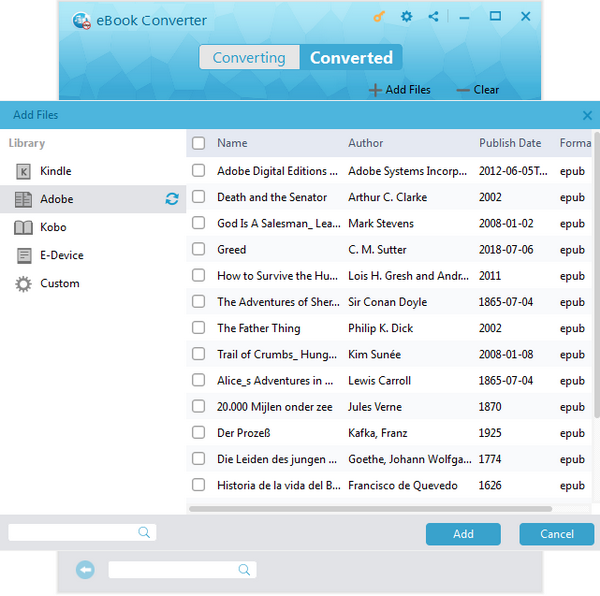Viewport: 600px width, 596px height.
Task: Choose the E-Device library
Action: point(61,255)
